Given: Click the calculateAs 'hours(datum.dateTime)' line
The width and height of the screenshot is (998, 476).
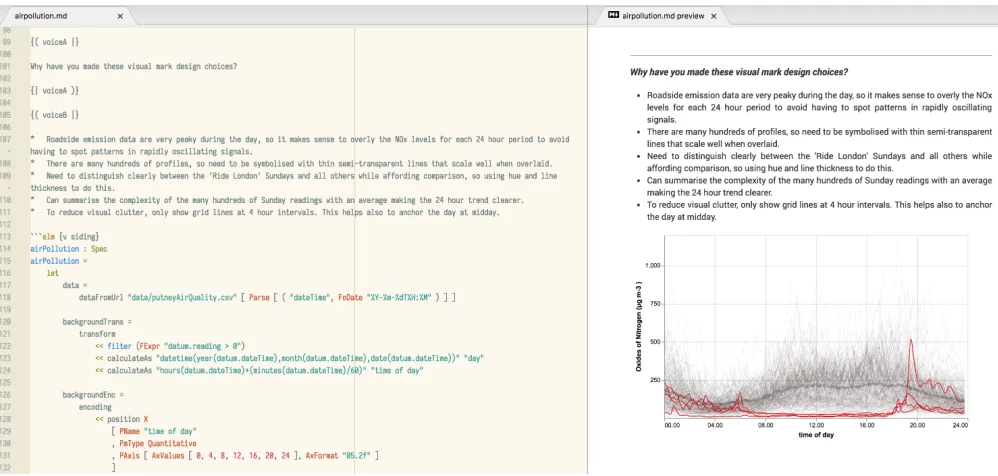Looking at the screenshot, I should (260, 370).
